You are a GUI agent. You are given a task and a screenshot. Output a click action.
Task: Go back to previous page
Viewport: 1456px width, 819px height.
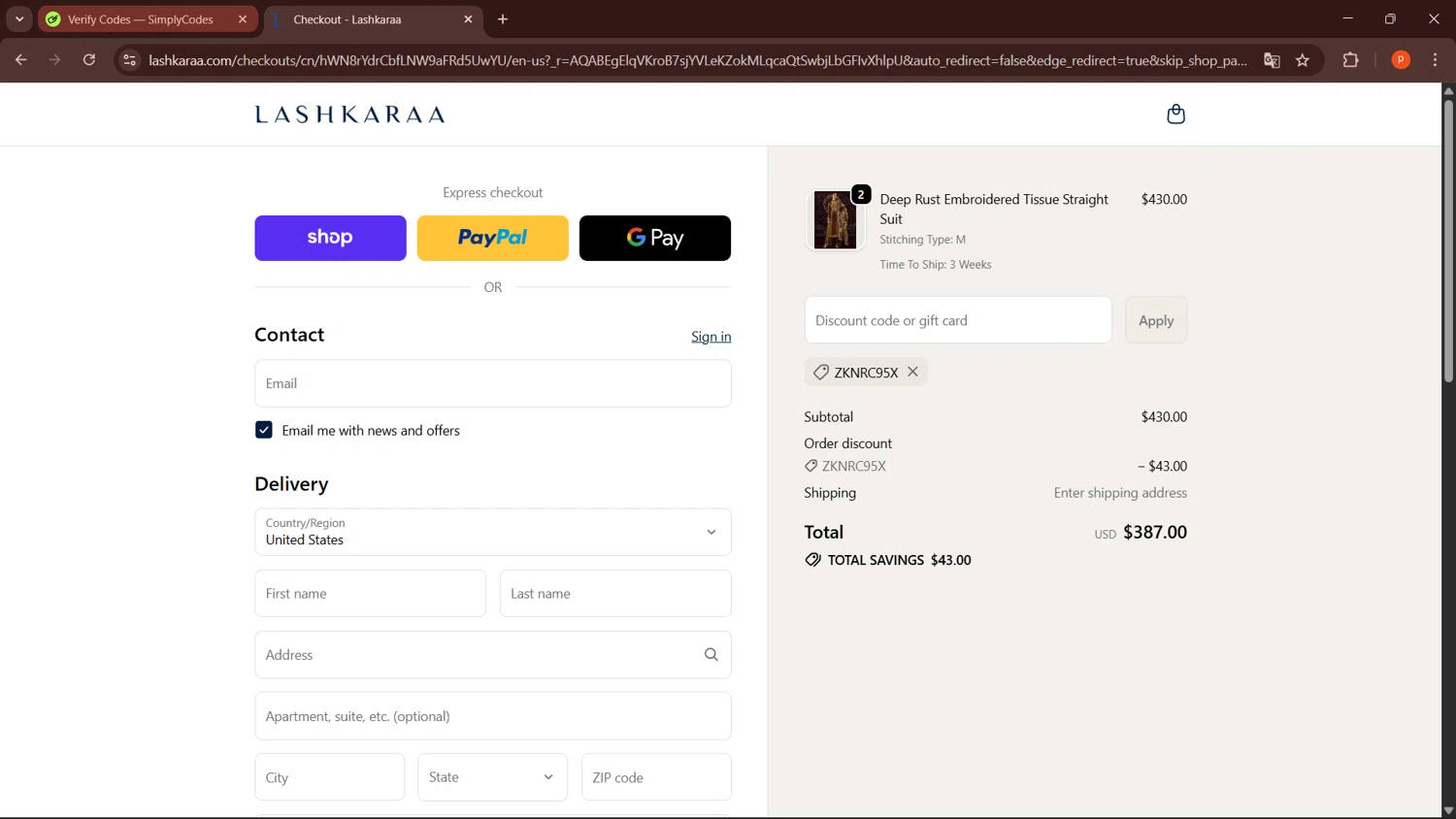coord(20,60)
